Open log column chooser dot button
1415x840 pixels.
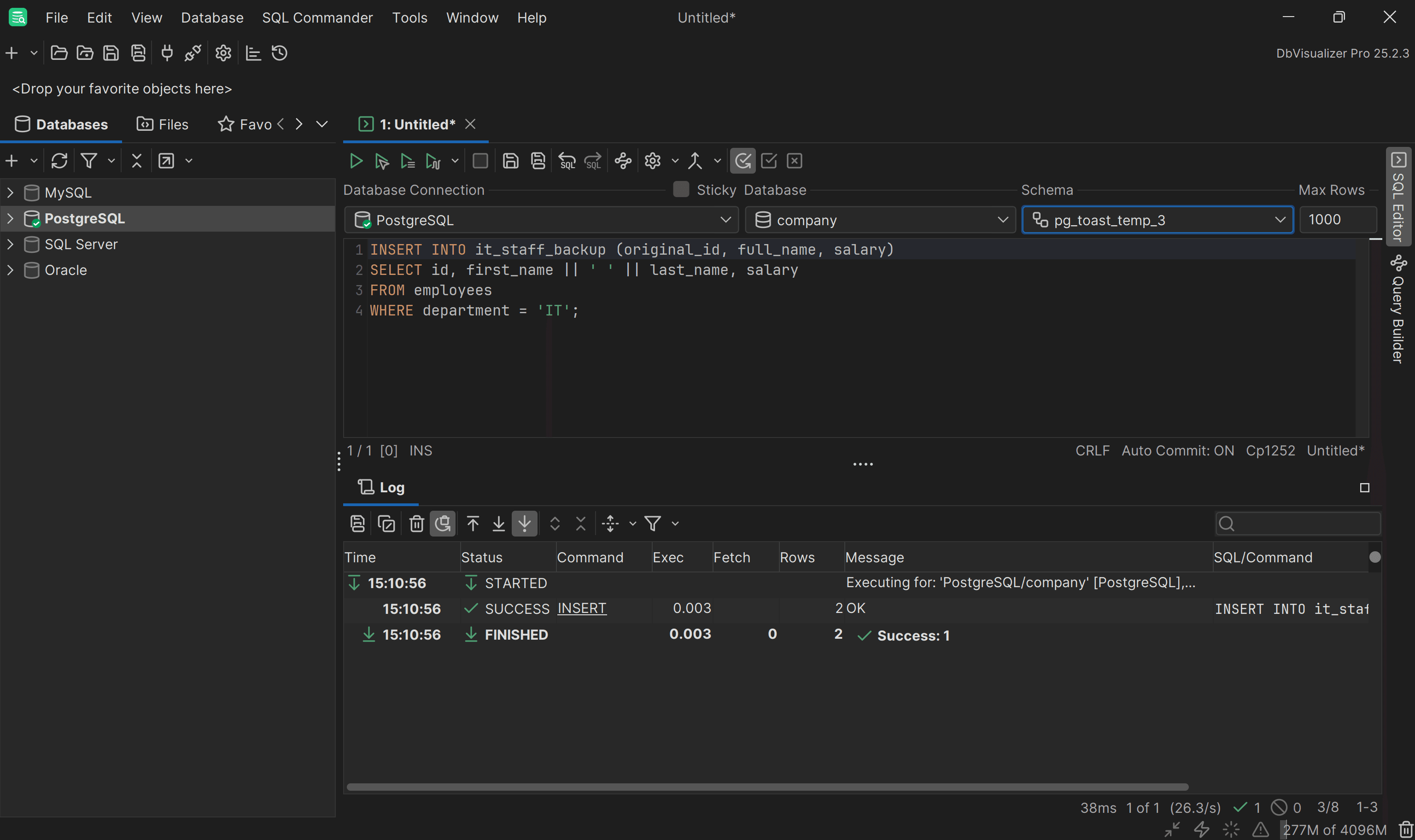tap(1375, 558)
